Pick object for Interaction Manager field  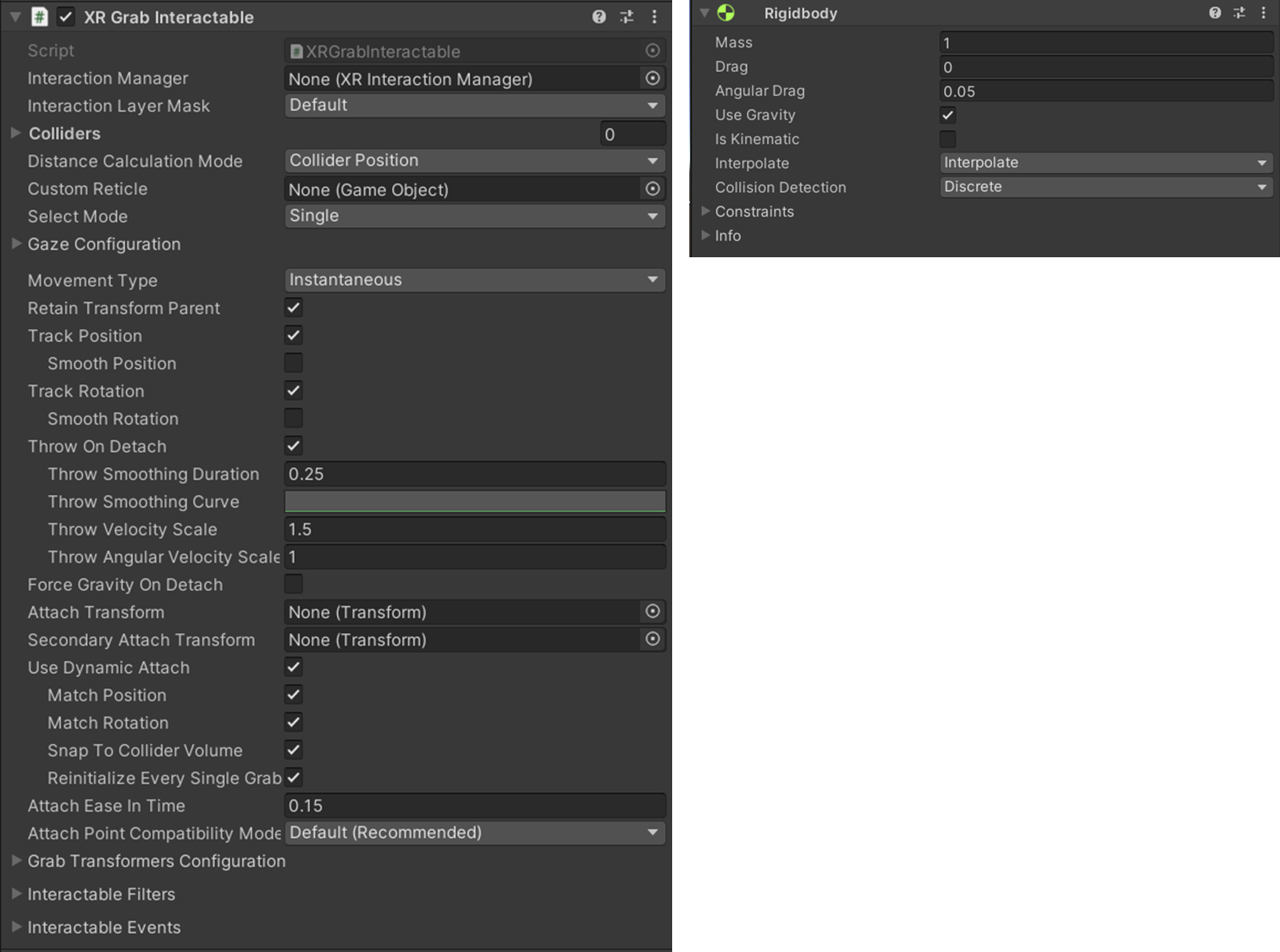(x=653, y=79)
